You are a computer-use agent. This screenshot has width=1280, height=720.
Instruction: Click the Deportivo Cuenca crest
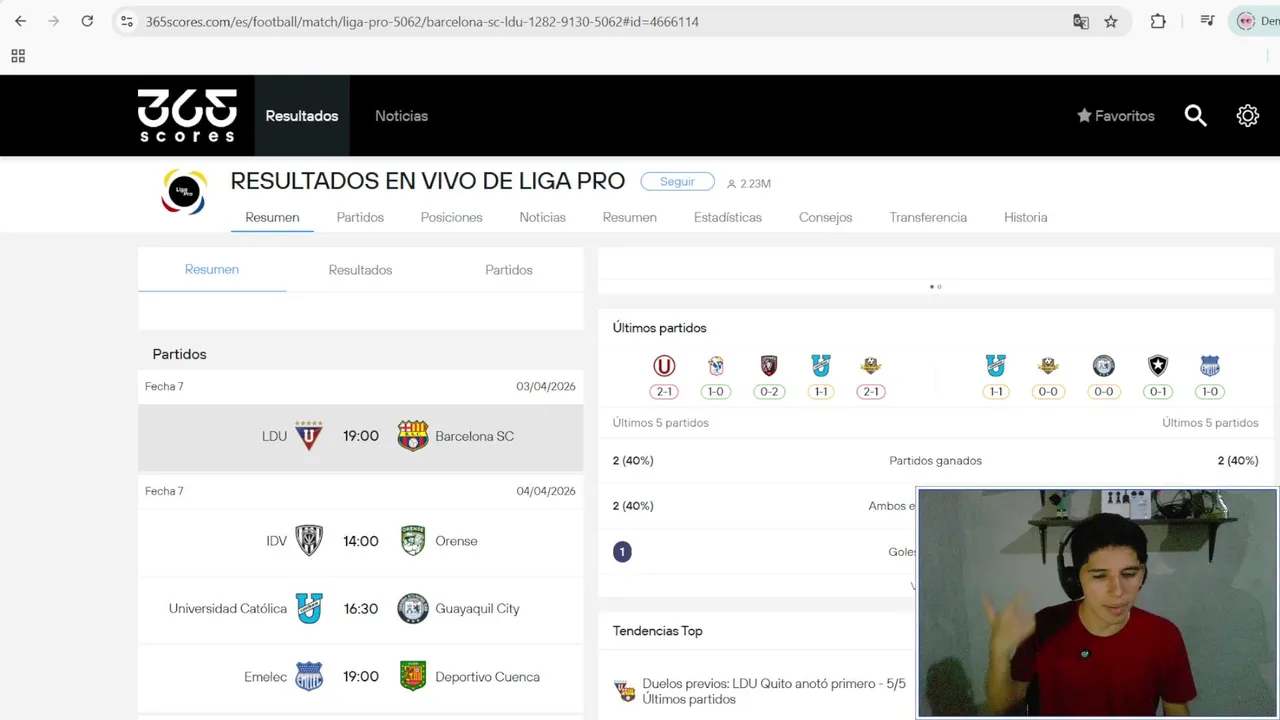point(413,677)
